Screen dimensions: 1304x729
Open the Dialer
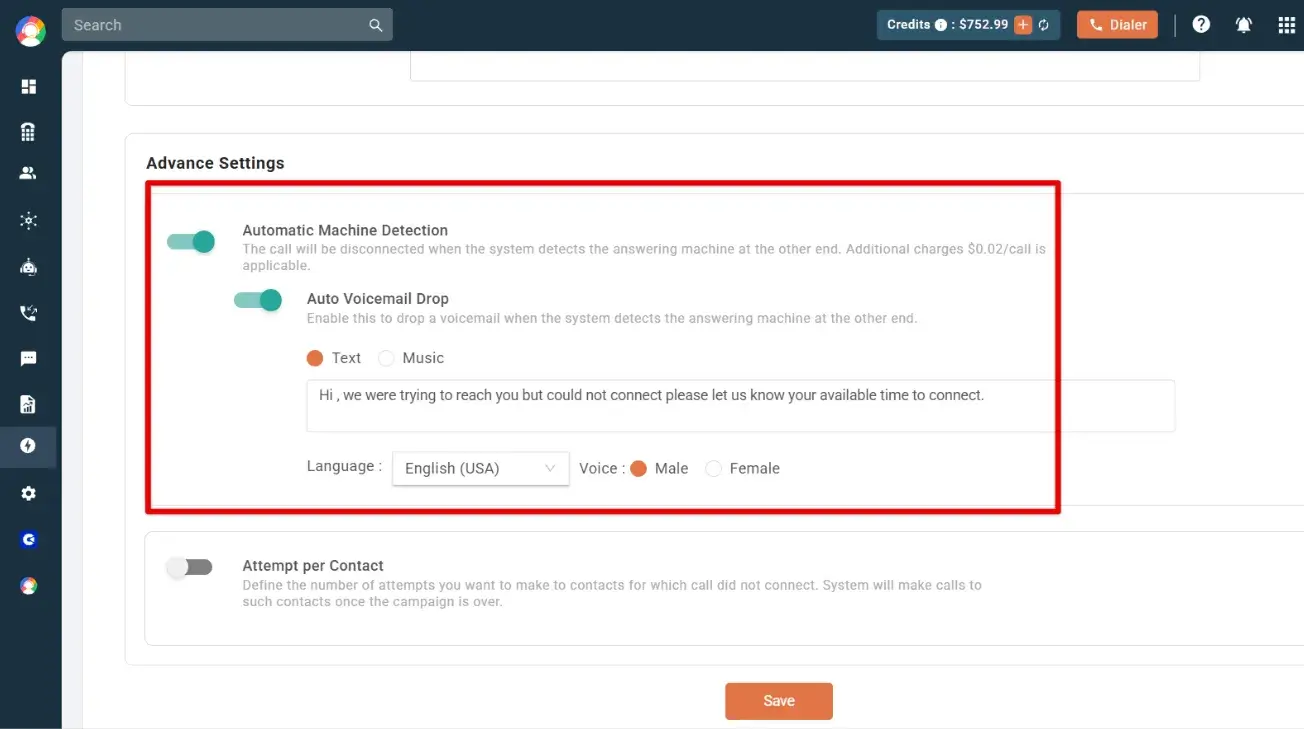[x=1116, y=24]
